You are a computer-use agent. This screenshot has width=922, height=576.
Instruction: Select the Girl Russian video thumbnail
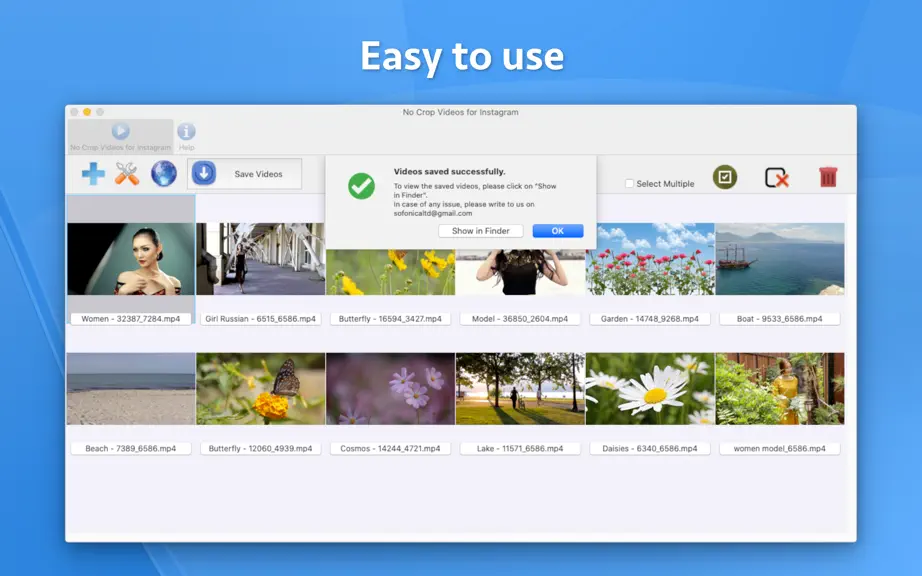pos(260,259)
